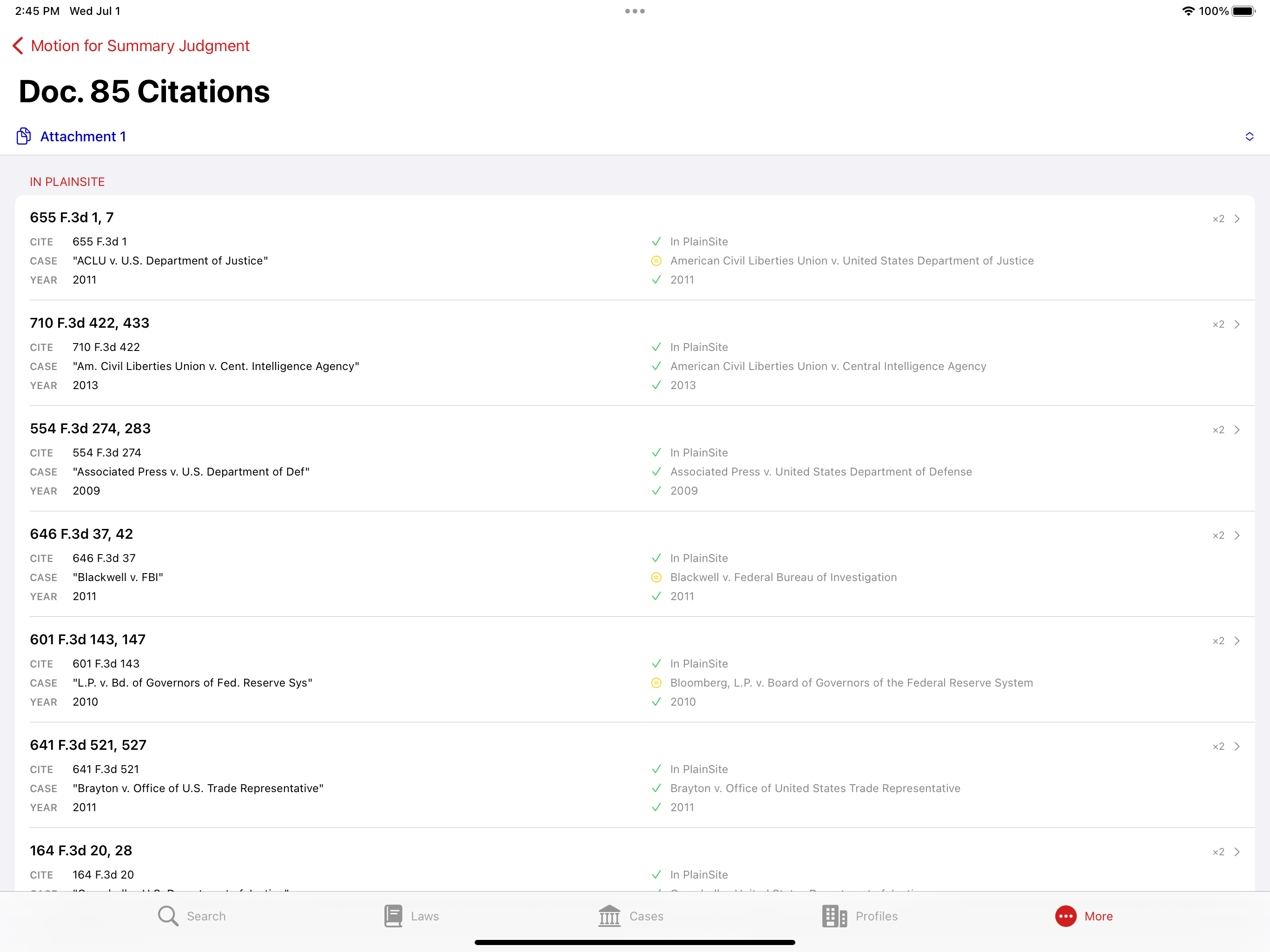The image size is (1270, 952).
Task: Open the 646 F.3d 37, 42 citation heading
Action: pos(81,534)
